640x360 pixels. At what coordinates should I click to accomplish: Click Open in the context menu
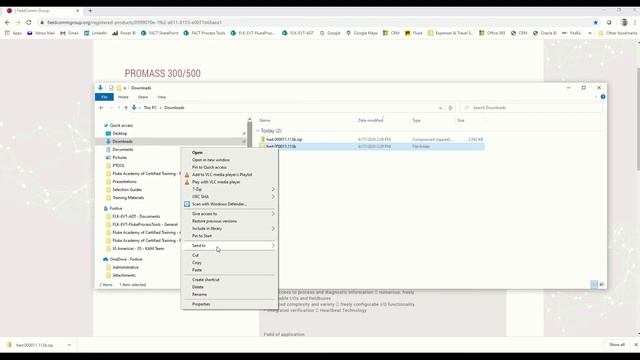[197, 153]
